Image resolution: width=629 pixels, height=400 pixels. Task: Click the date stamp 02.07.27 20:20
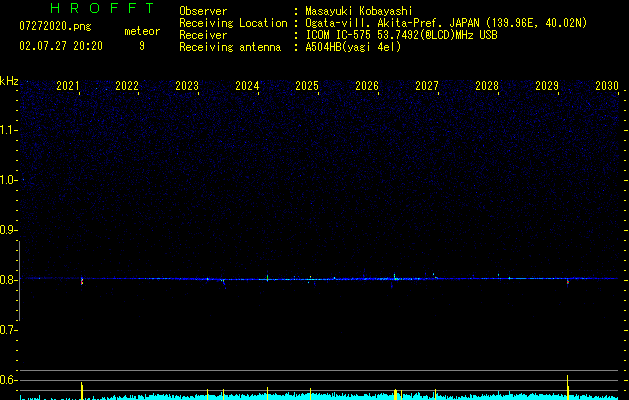click(61, 46)
